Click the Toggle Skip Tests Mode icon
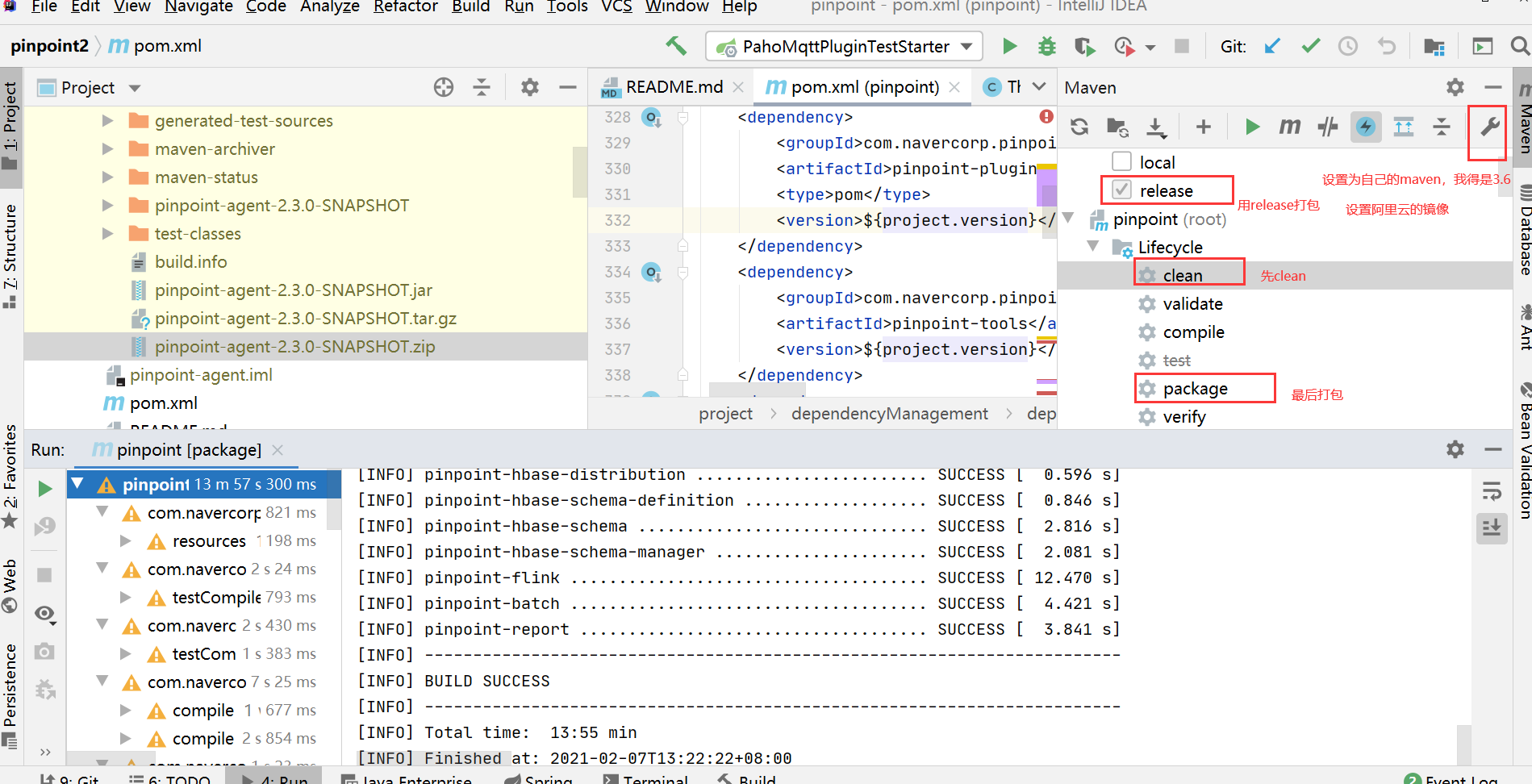The width and height of the screenshot is (1532, 784). point(1366,127)
